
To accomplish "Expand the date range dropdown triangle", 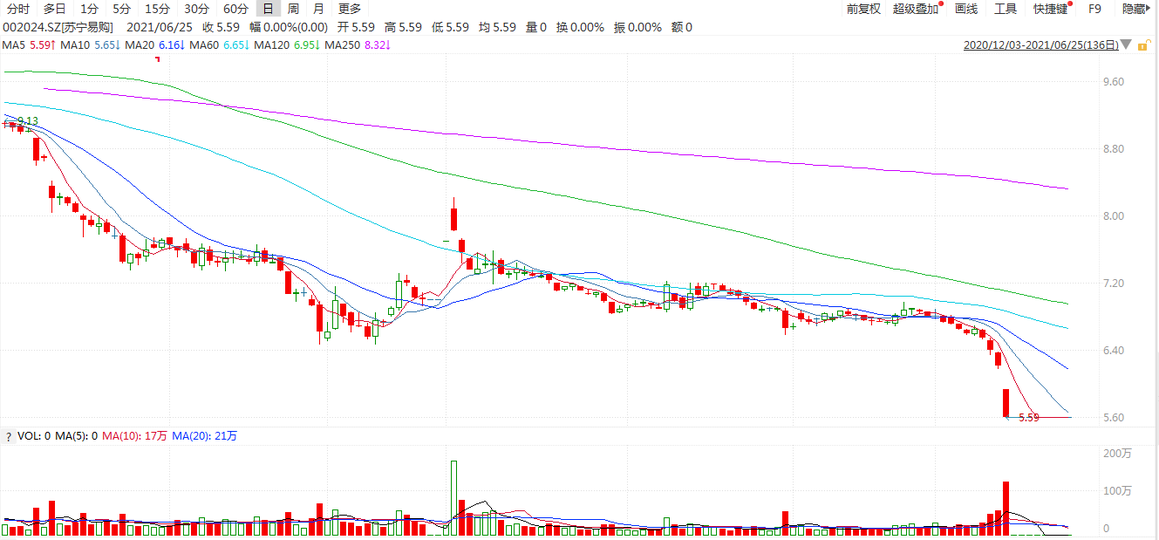I will [1127, 46].
